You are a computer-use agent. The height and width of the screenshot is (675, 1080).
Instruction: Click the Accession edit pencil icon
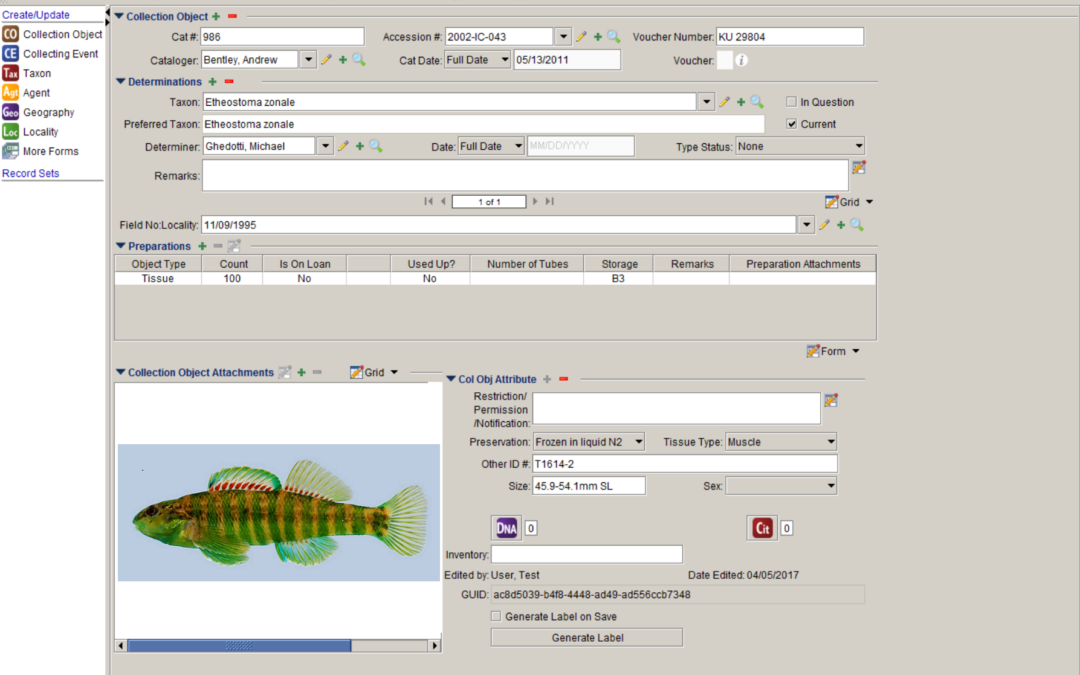(581, 37)
